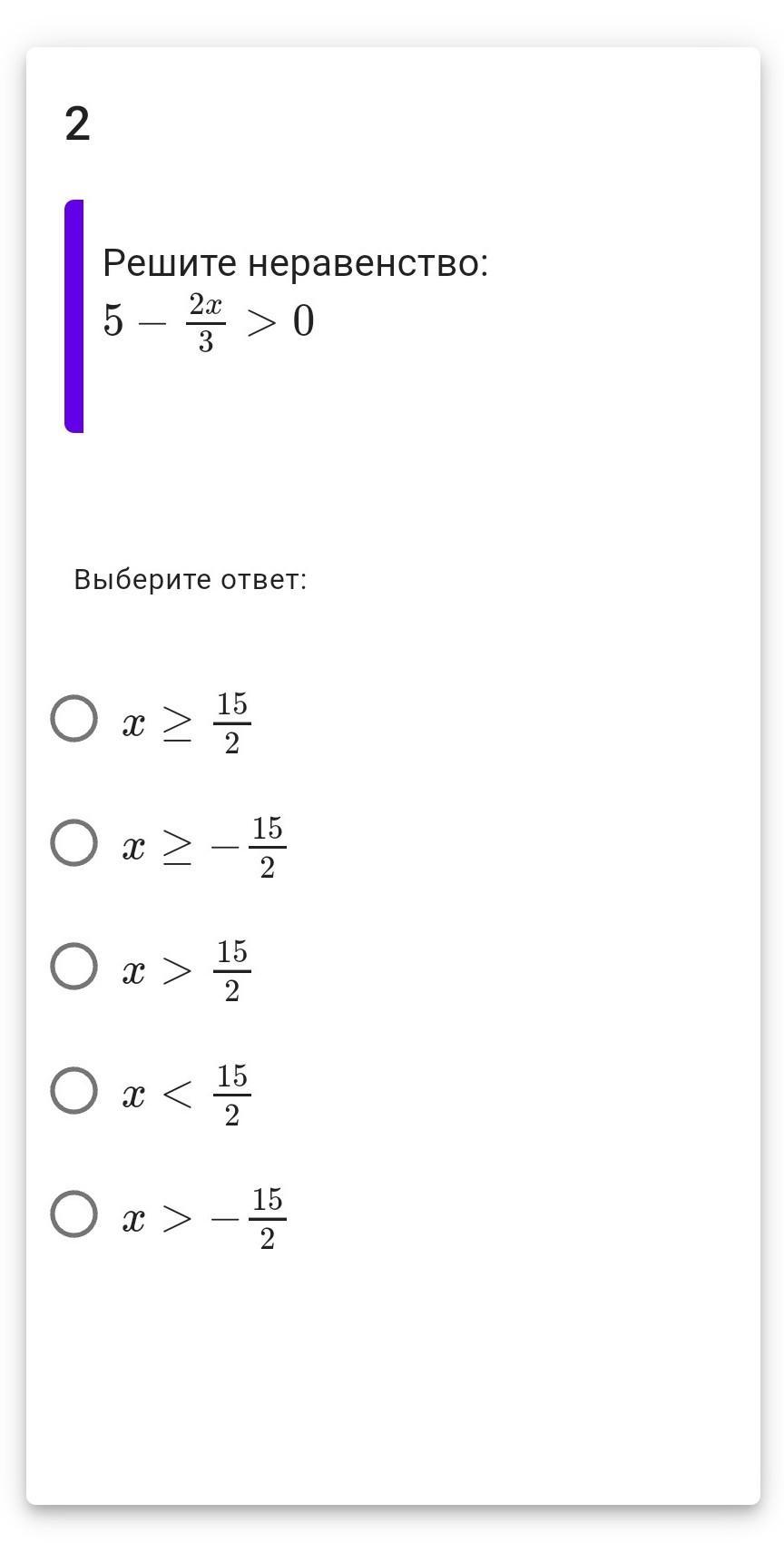This screenshot has width=784, height=1543.
Task: Click the 'Выберите ответ:' label
Action: [x=191, y=579]
